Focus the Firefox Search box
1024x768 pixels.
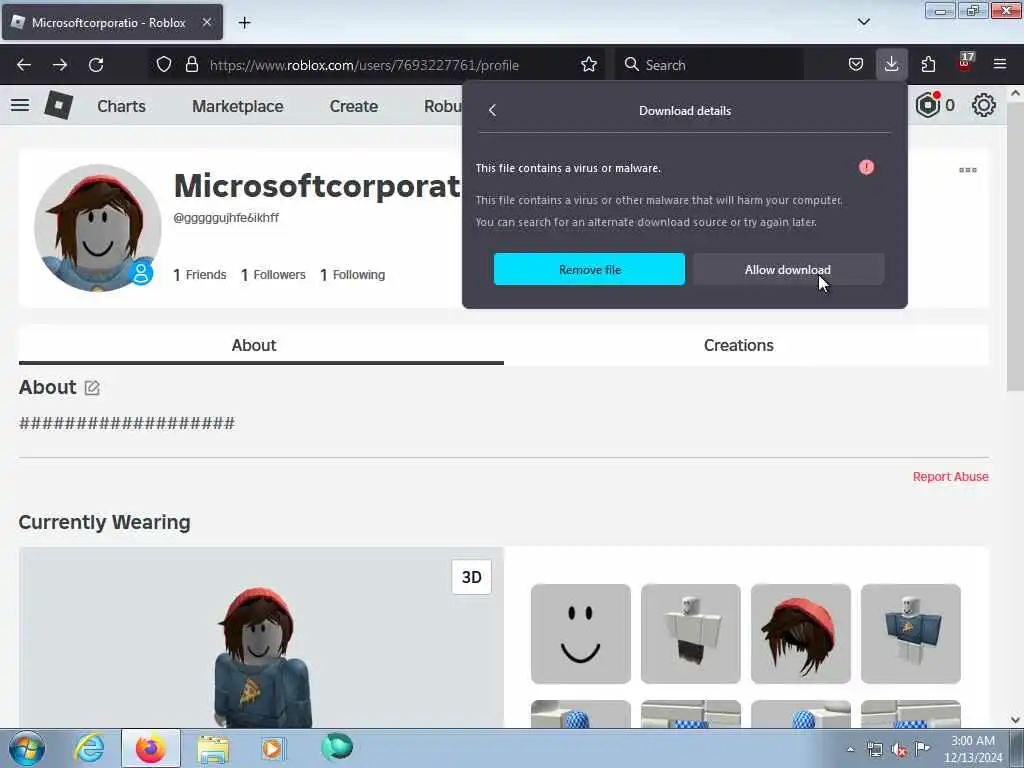pos(709,65)
